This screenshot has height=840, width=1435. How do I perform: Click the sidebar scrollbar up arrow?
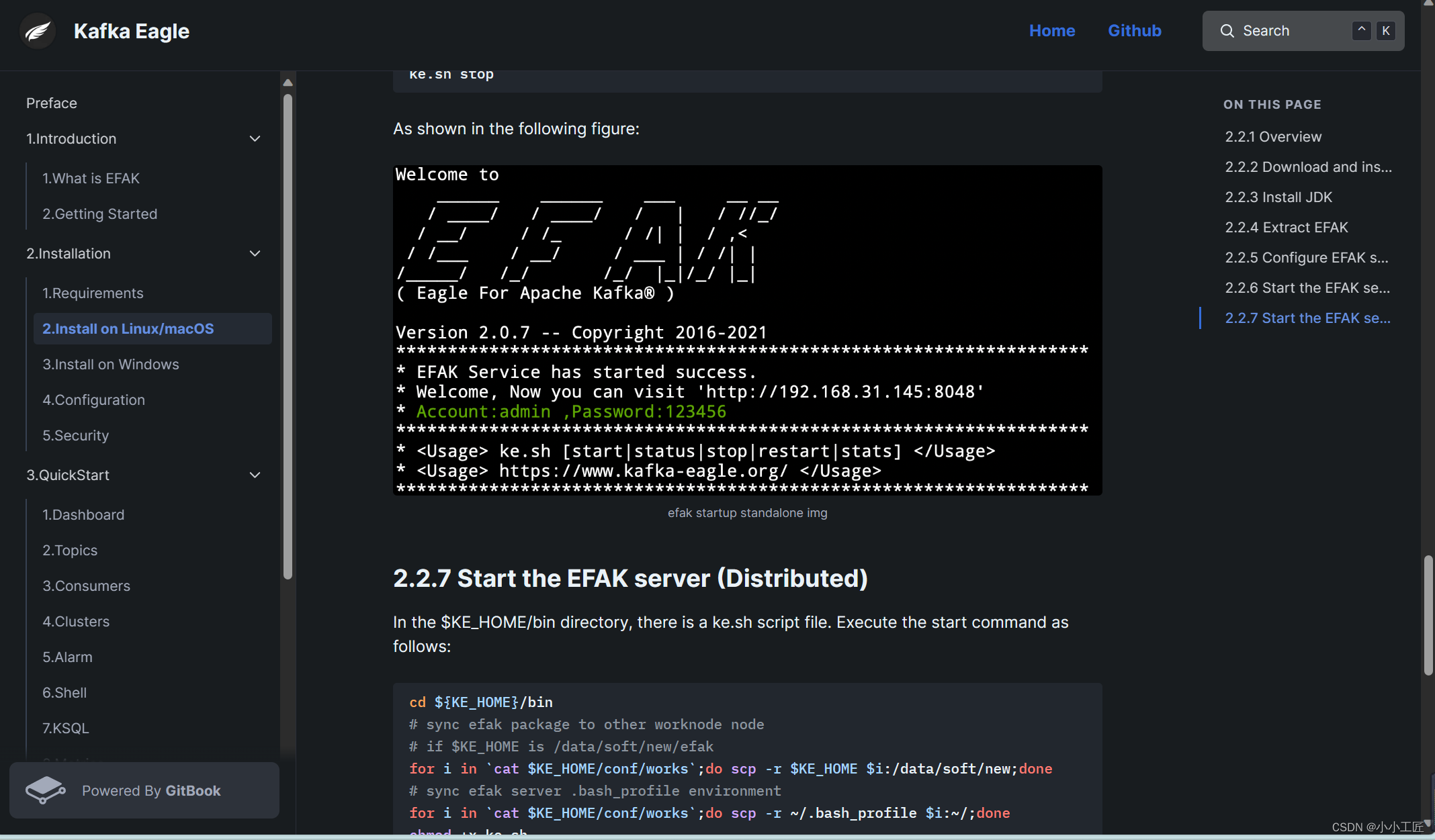click(x=288, y=83)
